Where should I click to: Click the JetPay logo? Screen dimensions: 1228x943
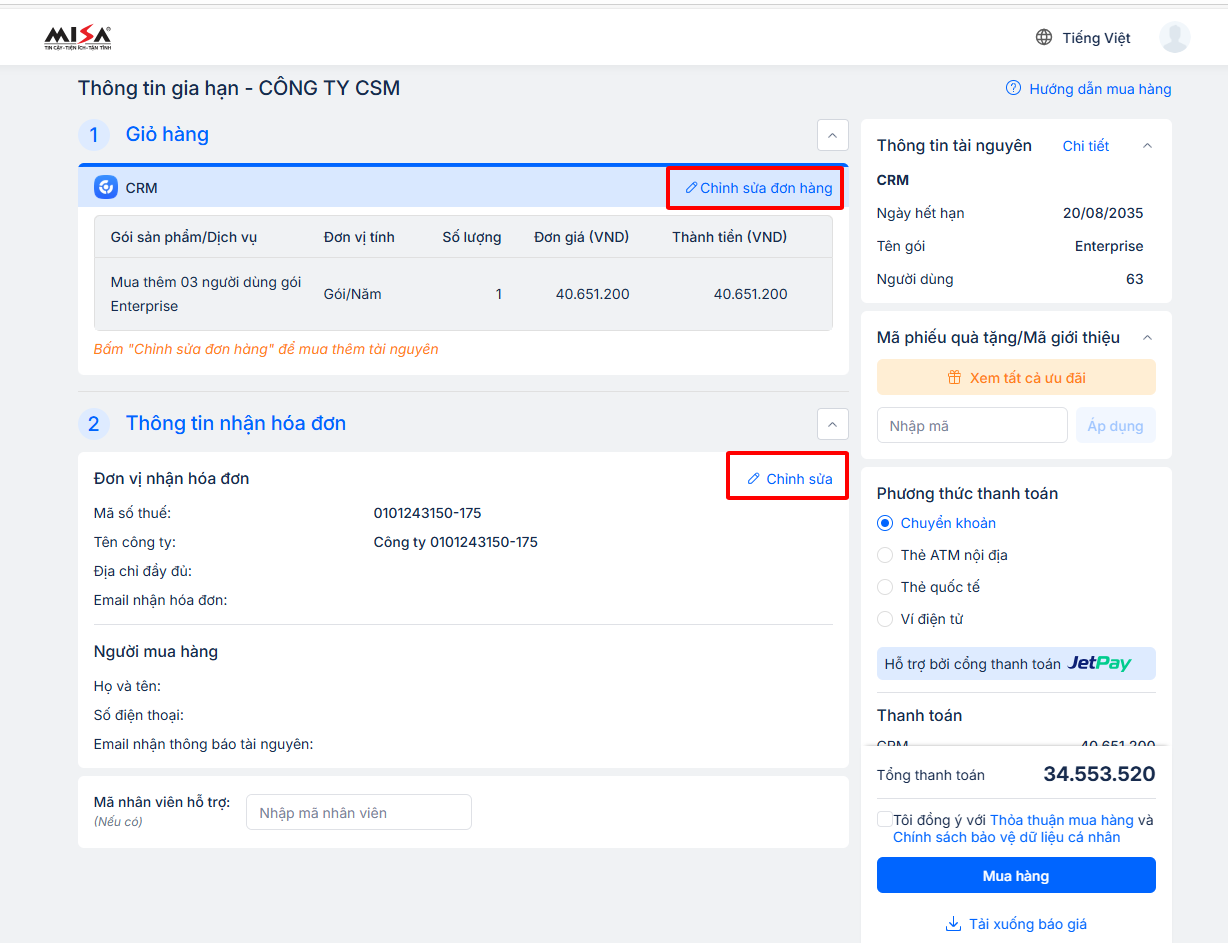1099,664
